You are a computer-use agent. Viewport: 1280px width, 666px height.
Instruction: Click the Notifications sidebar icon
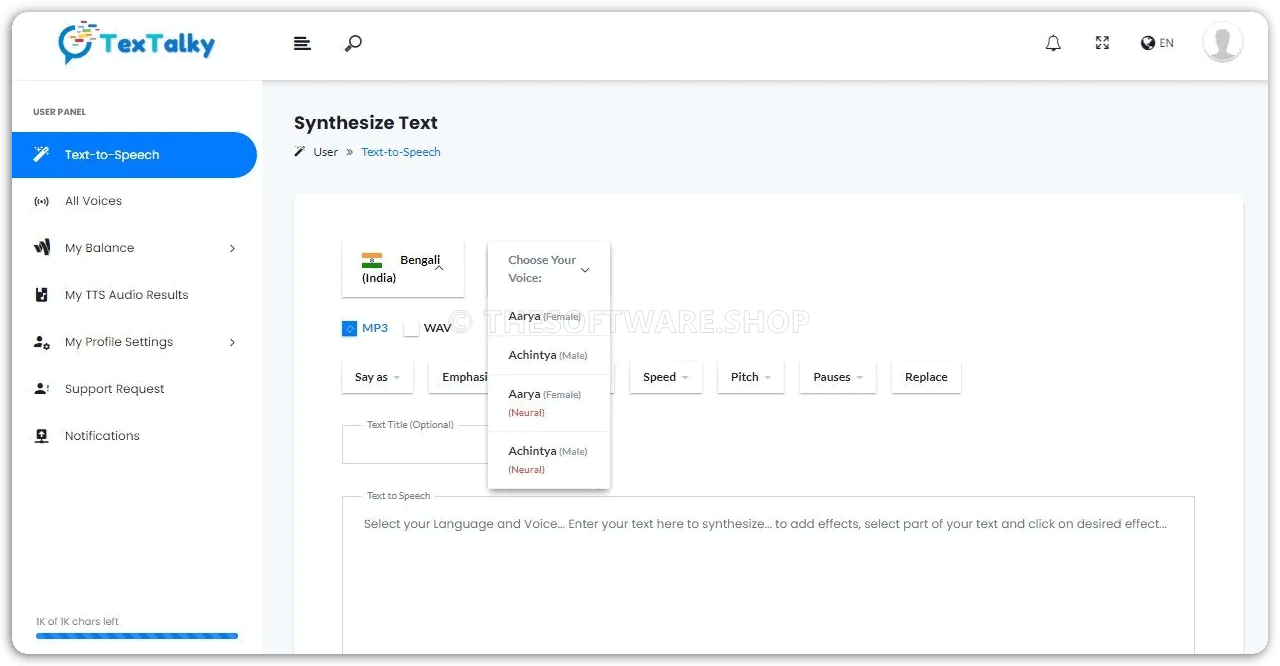41,436
